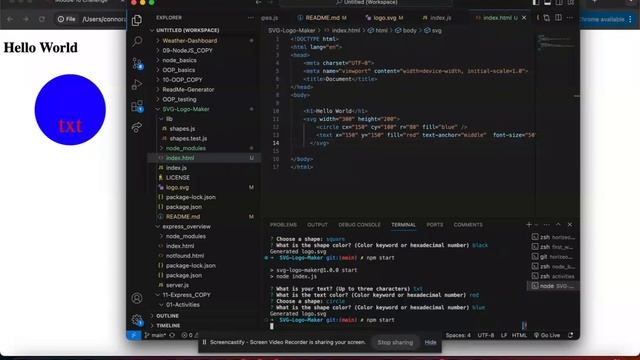The image size is (640, 360).
Task: Collapse the lib folder
Action: click(x=169, y=119)
